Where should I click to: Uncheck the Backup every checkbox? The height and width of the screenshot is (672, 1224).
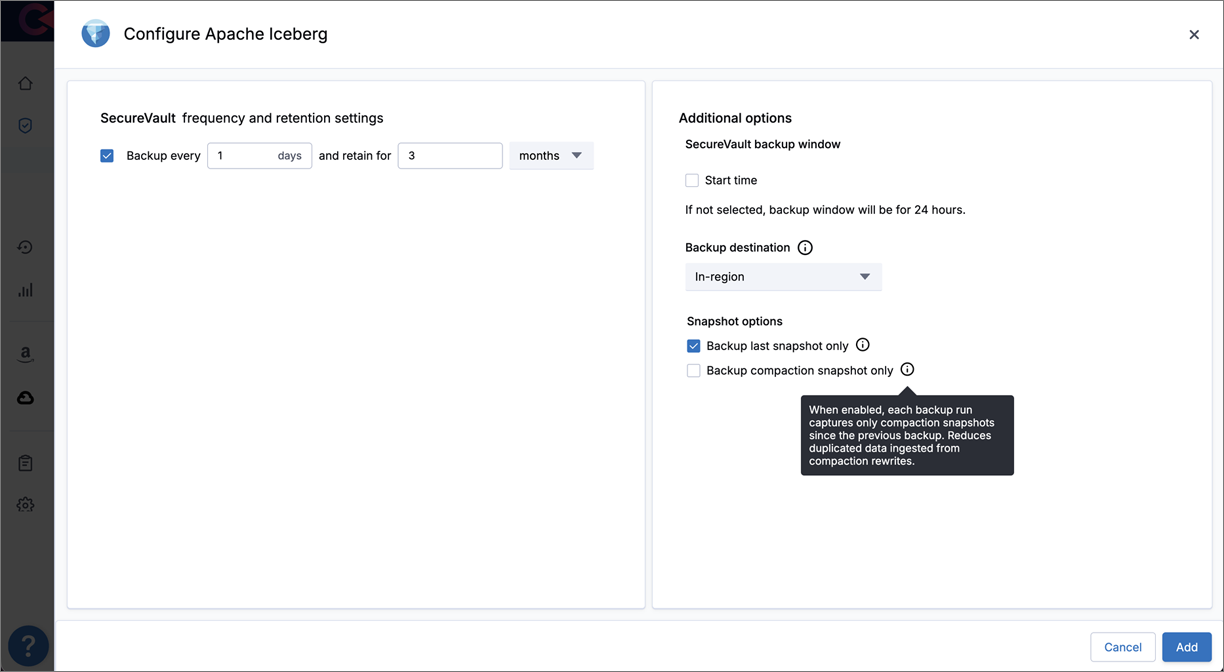coord(107,156)
